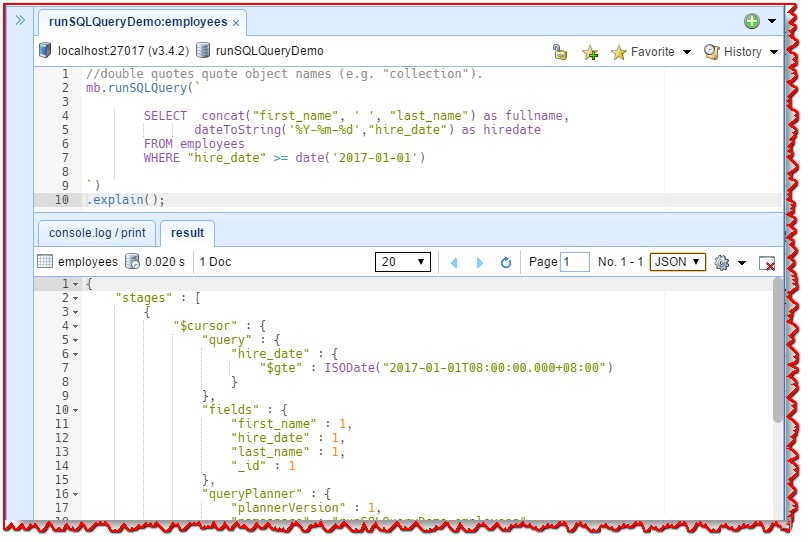Expand Favorite dropdown arrow
This screenshot has height=542, width=808.
687,52
